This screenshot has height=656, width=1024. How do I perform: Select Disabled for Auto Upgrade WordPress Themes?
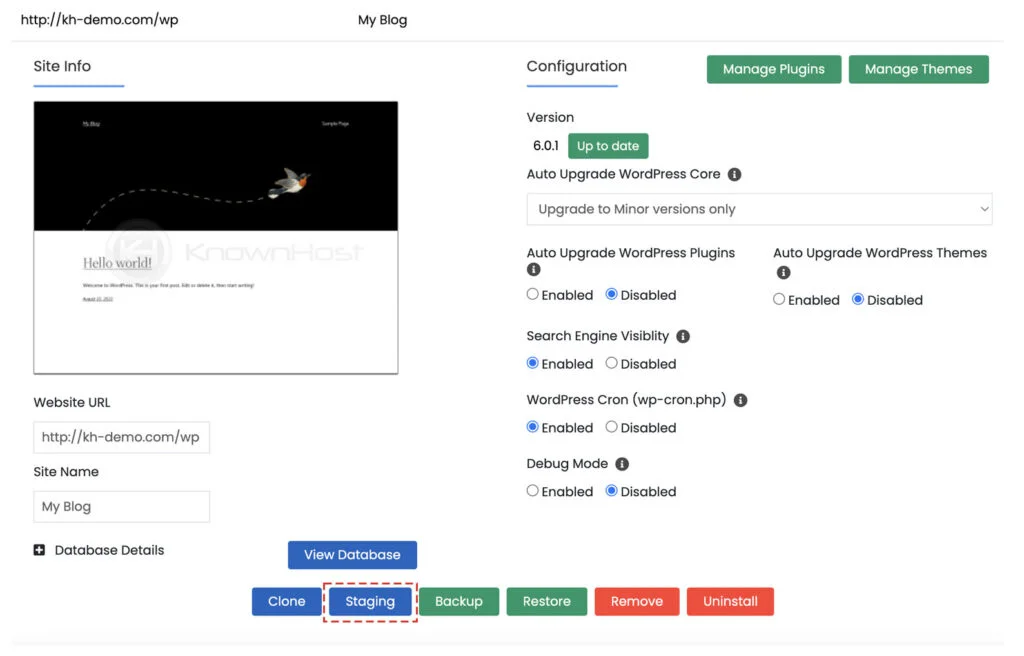(858, 299)
